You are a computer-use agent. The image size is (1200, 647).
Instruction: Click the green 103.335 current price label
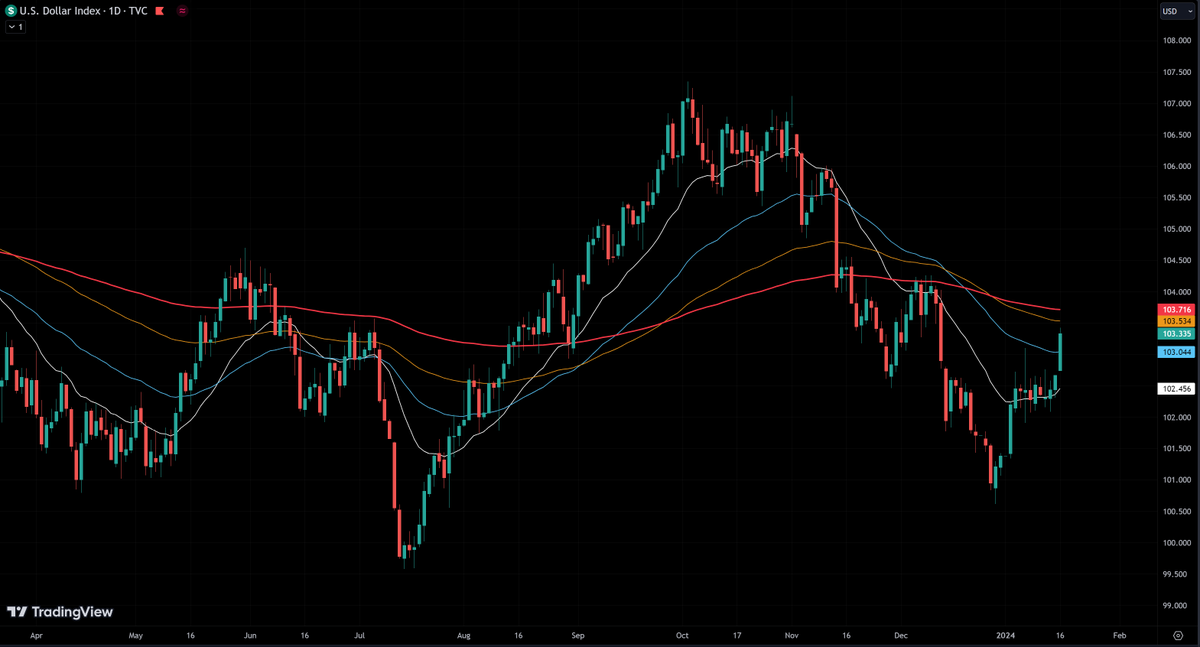(1176, 333)
